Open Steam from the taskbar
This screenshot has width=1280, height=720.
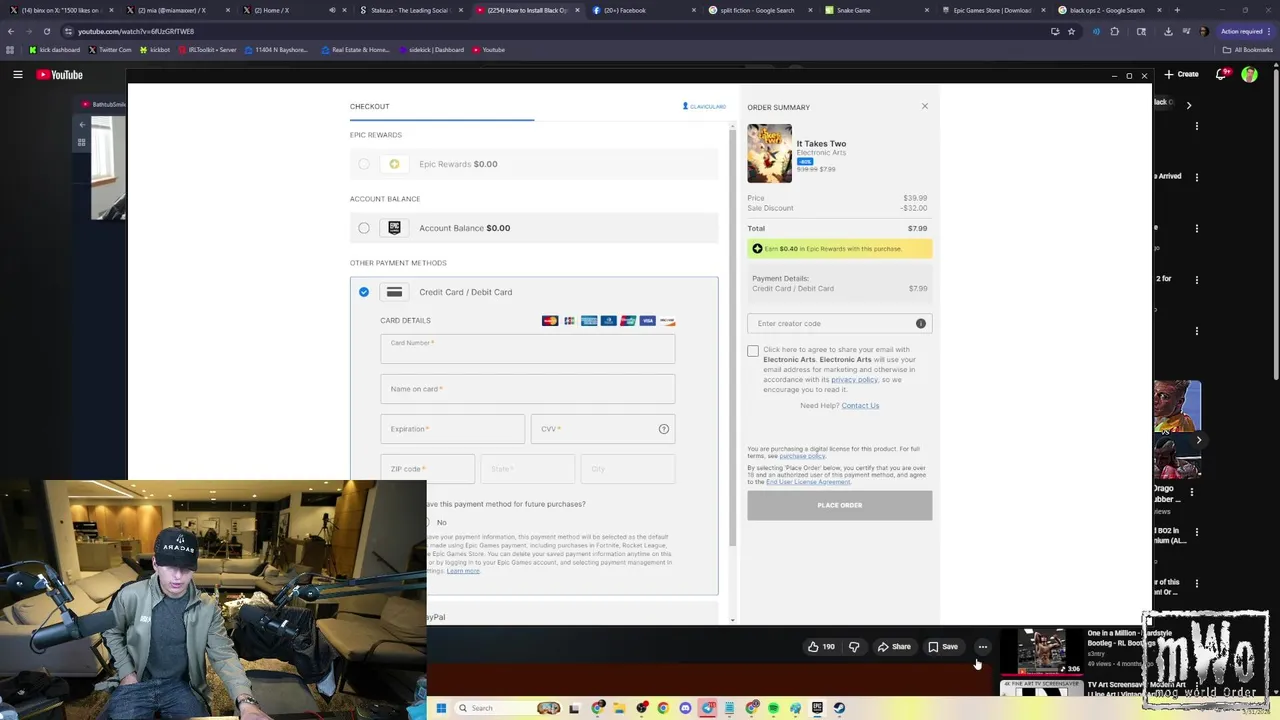tap(839, 708)
